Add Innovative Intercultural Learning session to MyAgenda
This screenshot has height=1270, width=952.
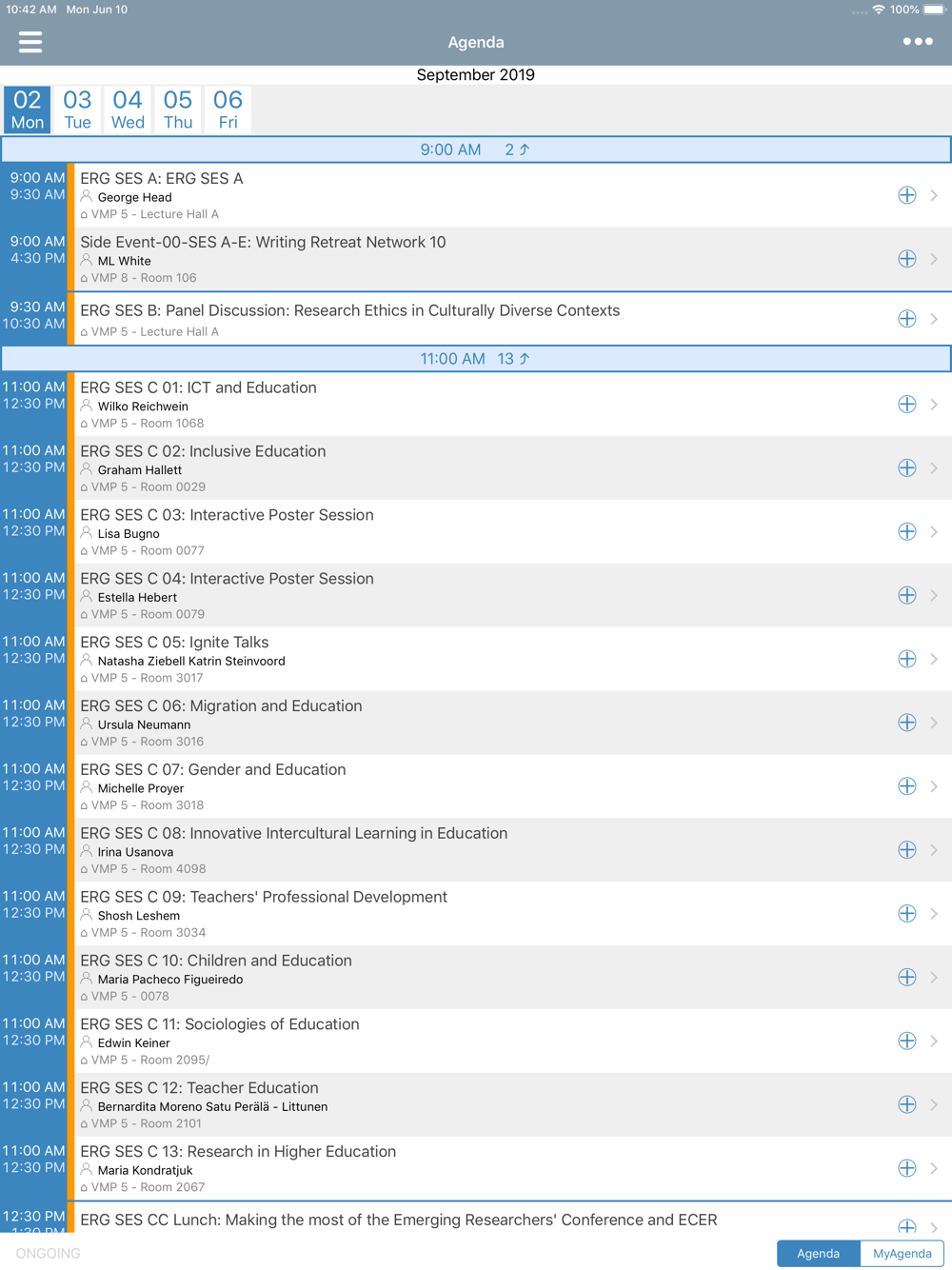point(907,850)
